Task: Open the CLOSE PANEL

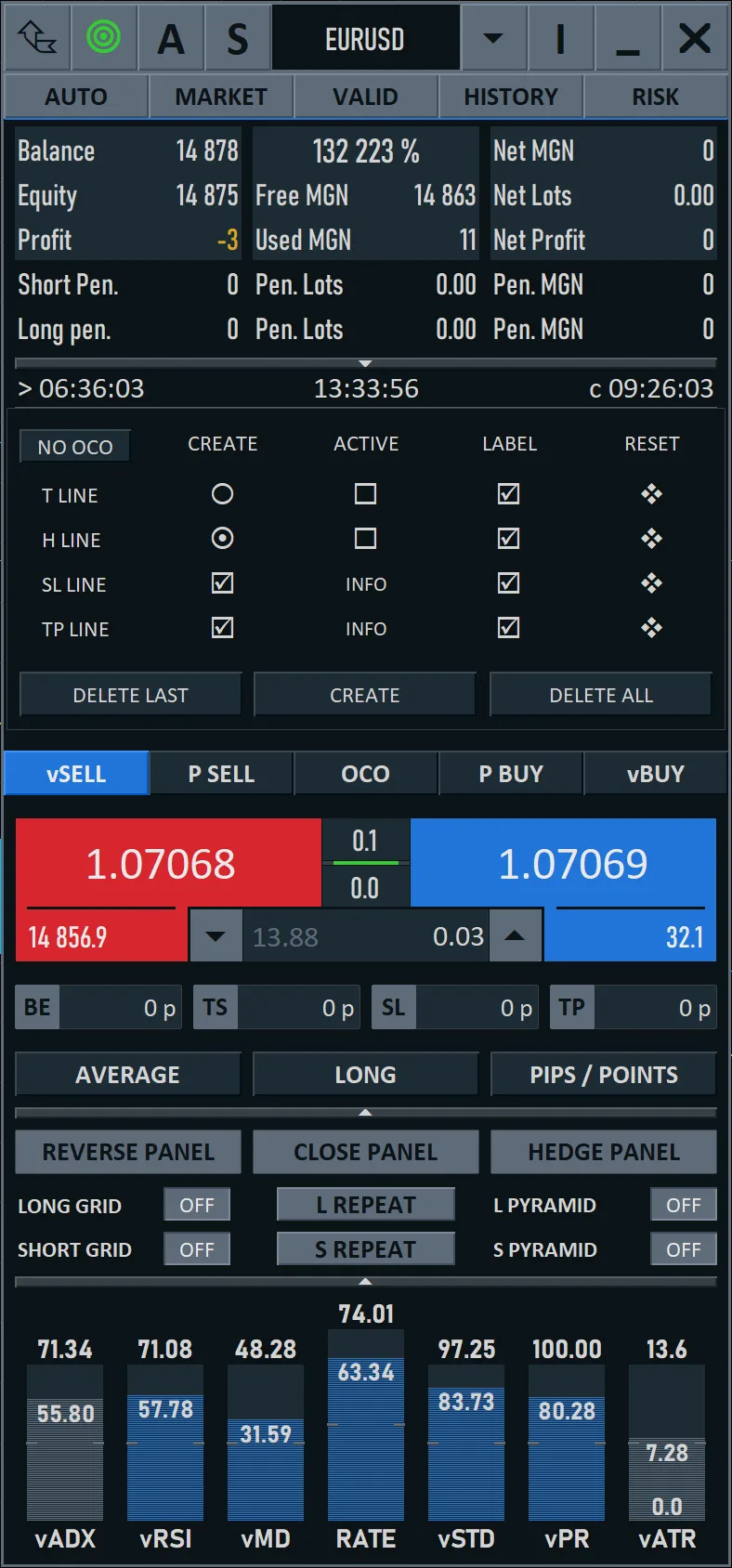Action: tap(366, 1152)
